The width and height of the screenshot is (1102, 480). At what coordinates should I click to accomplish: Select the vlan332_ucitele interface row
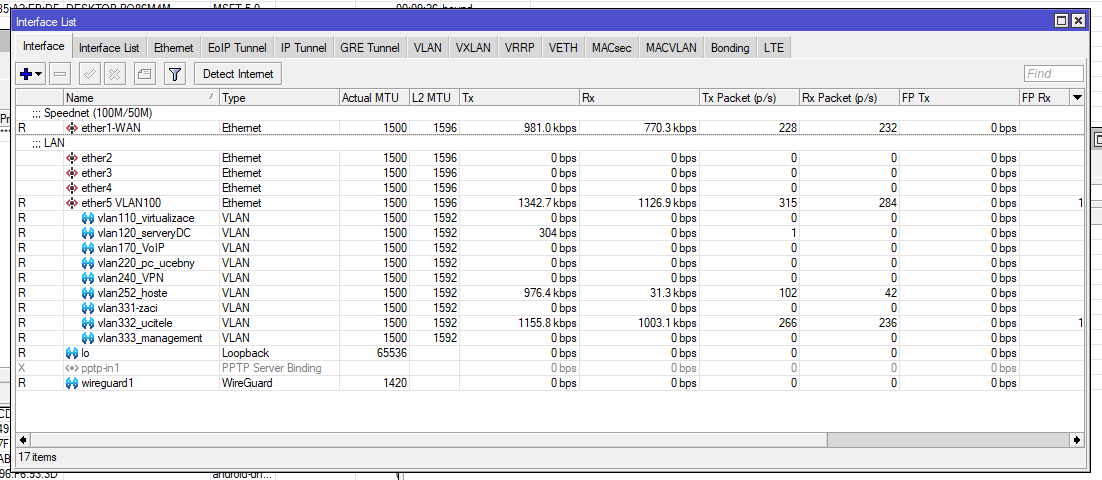tap(132, 323)
